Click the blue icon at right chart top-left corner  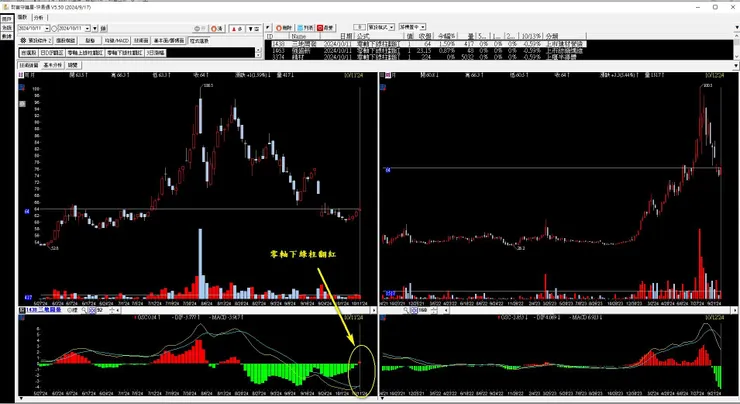click(383, 87)
